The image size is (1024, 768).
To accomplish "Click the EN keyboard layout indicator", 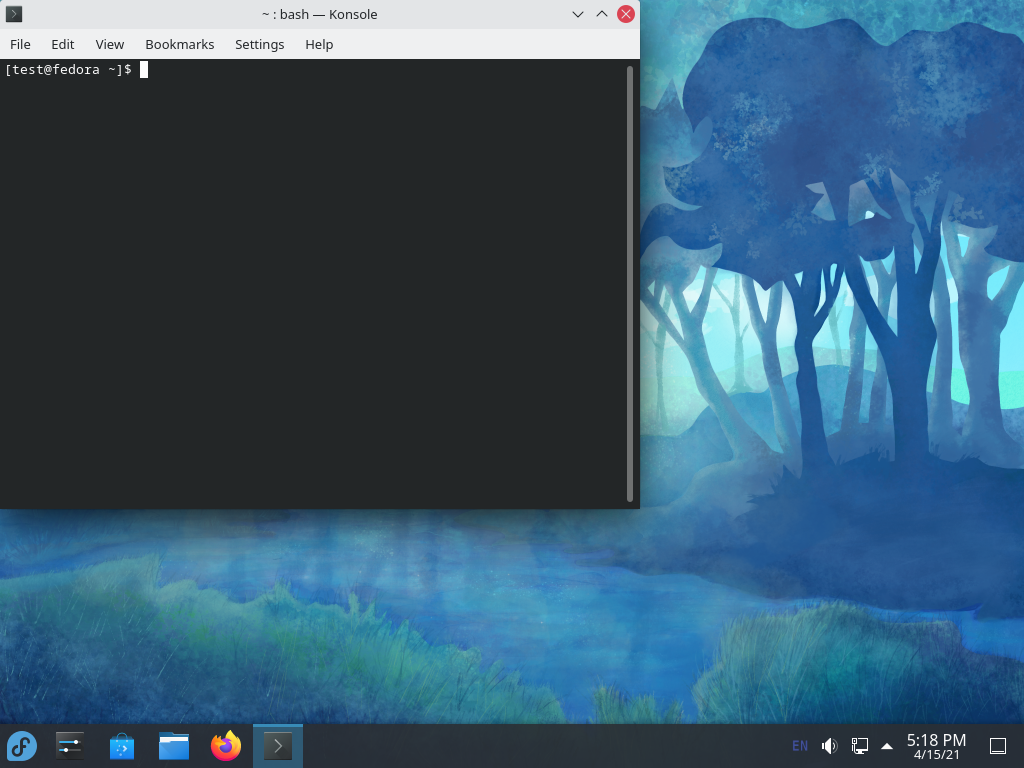I will point(800,746).
